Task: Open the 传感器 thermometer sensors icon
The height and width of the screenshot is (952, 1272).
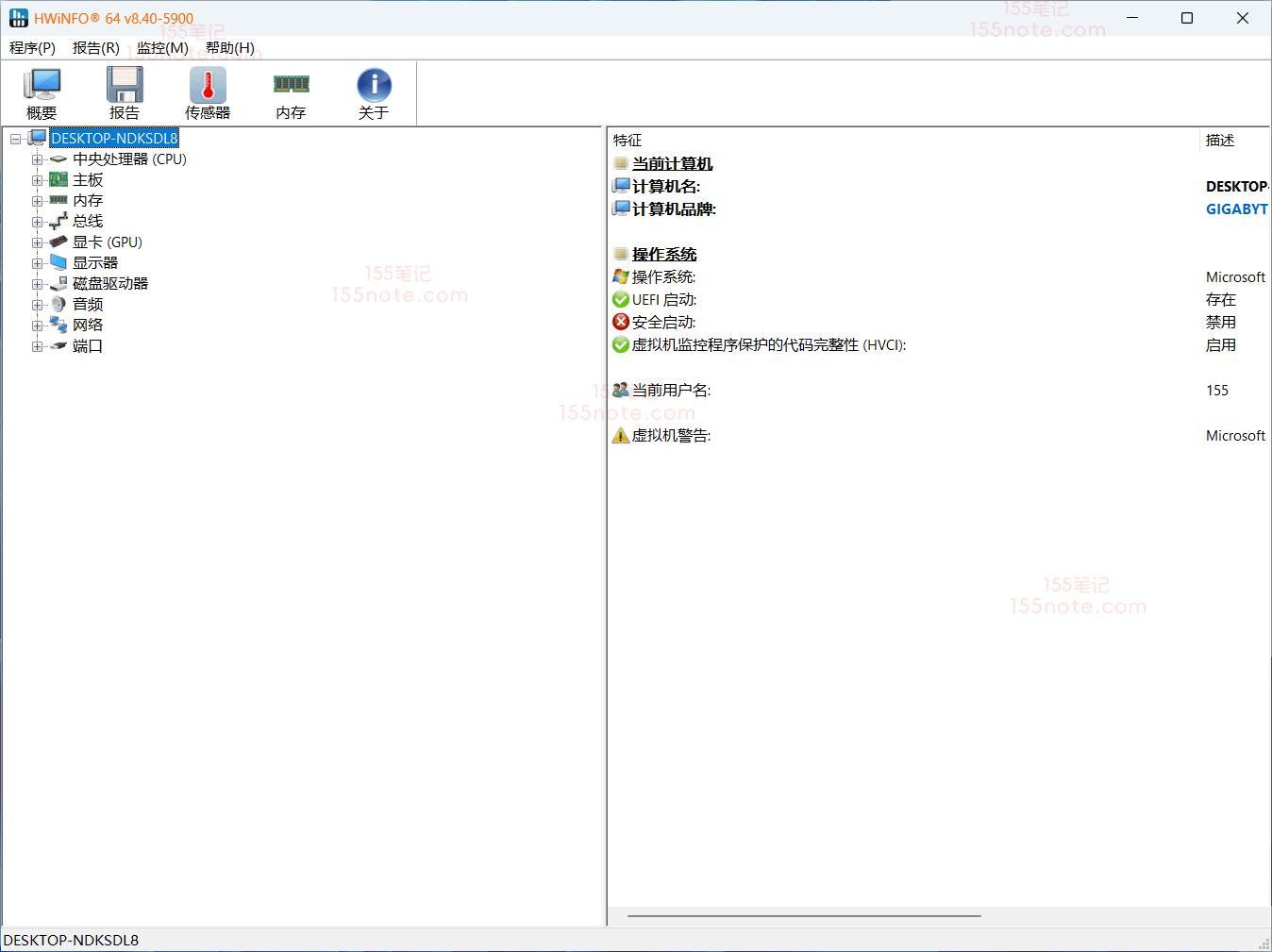Action: (208, 93)
